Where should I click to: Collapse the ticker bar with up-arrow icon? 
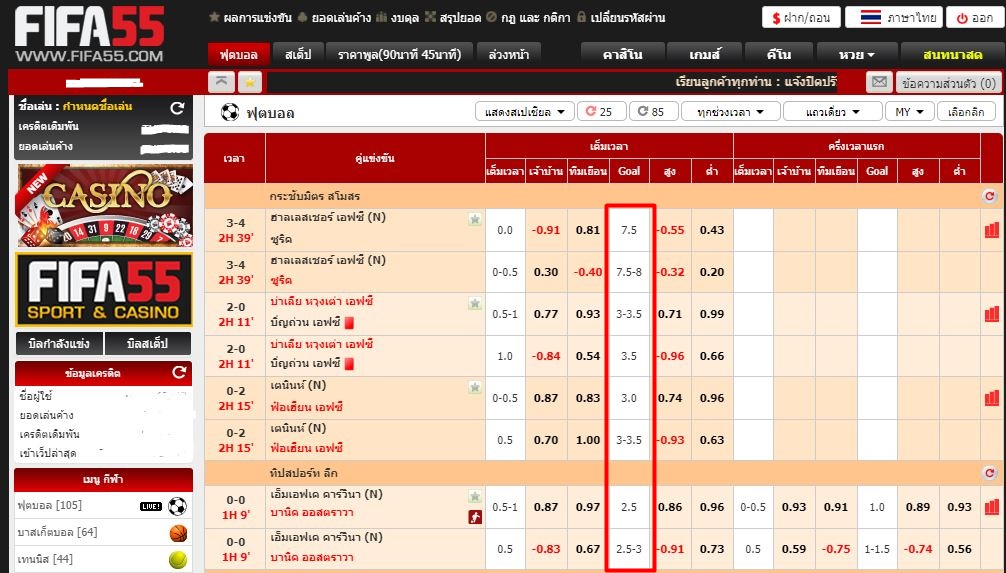221,82
